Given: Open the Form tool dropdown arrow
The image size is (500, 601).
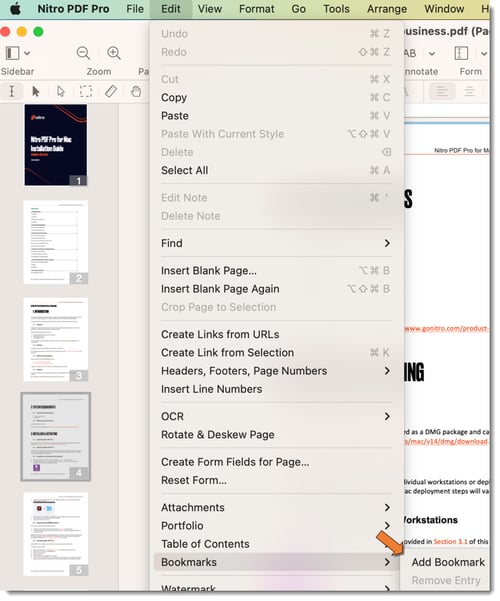Looking at the screenshot, I should point(484,54).
